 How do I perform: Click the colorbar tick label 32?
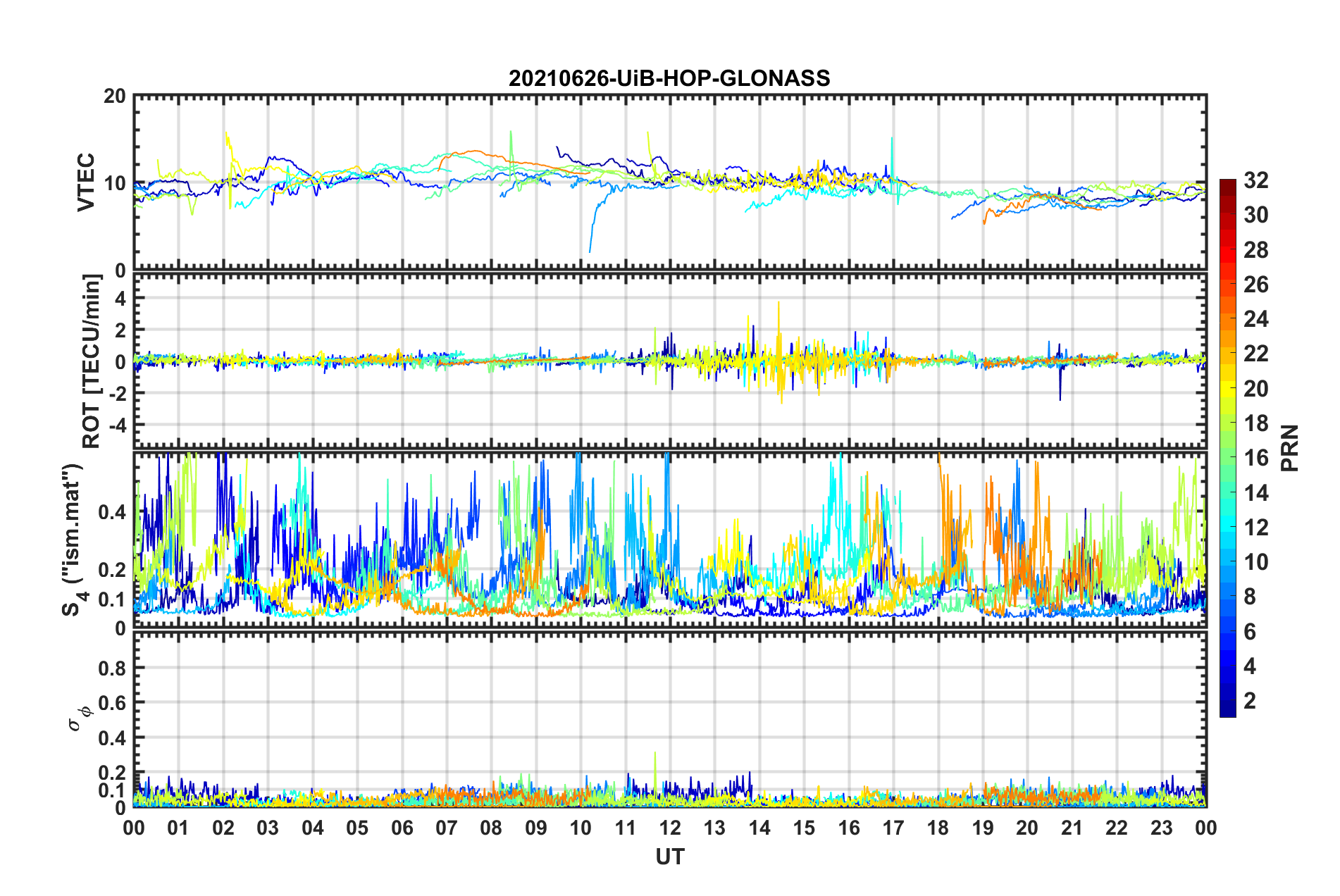click(1255, 180)
